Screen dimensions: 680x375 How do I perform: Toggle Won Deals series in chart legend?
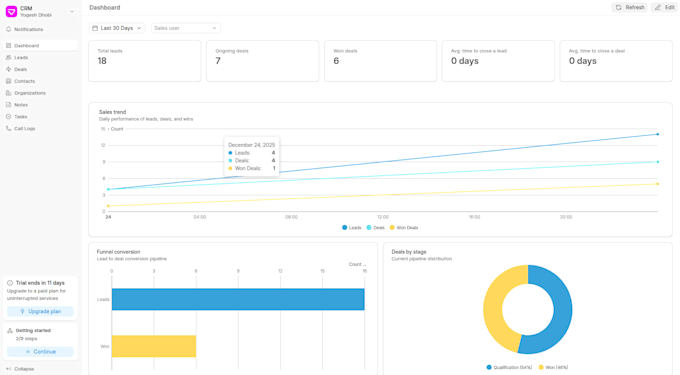pyautogui.click(x=404, y=228)
